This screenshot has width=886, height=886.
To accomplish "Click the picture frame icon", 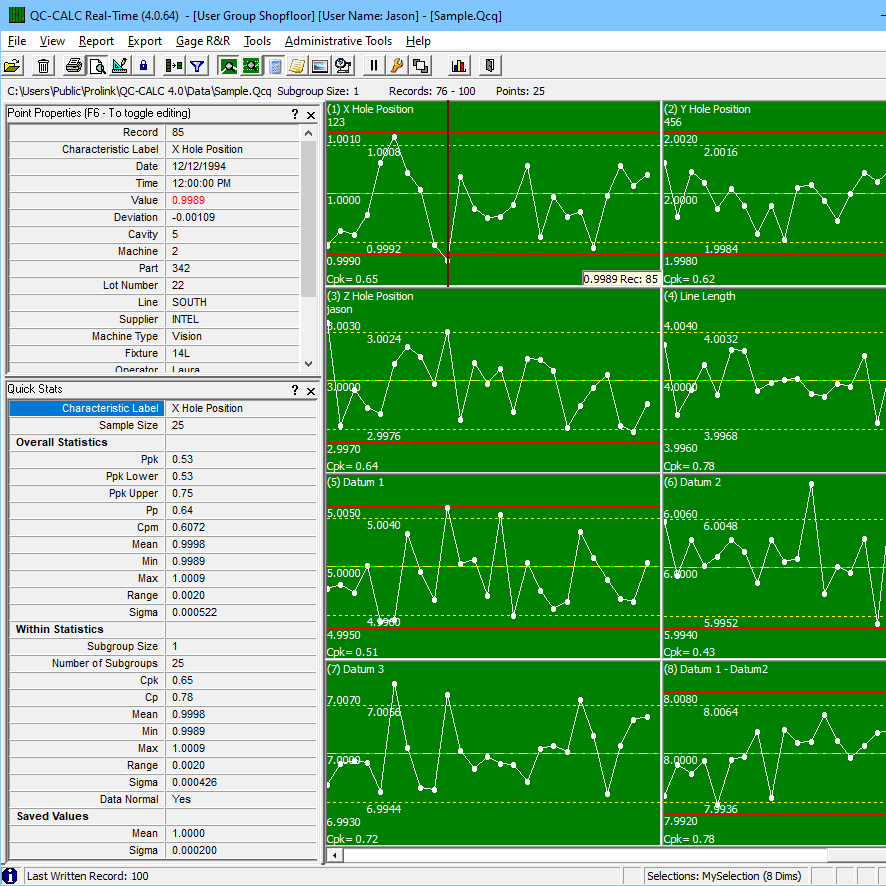I will (x=320, y=66).
